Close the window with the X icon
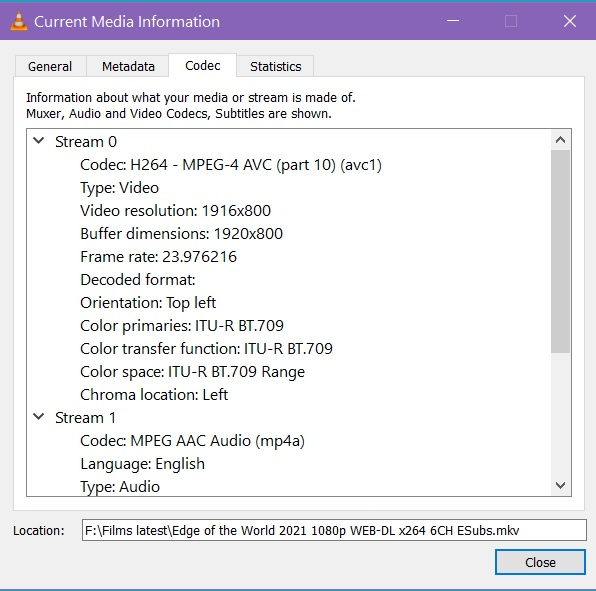 pos(570,21)
